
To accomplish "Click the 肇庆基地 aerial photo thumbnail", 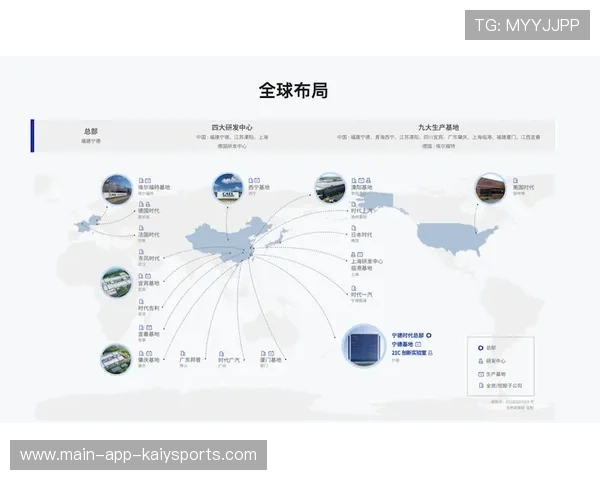I will (x=116, y=359).
